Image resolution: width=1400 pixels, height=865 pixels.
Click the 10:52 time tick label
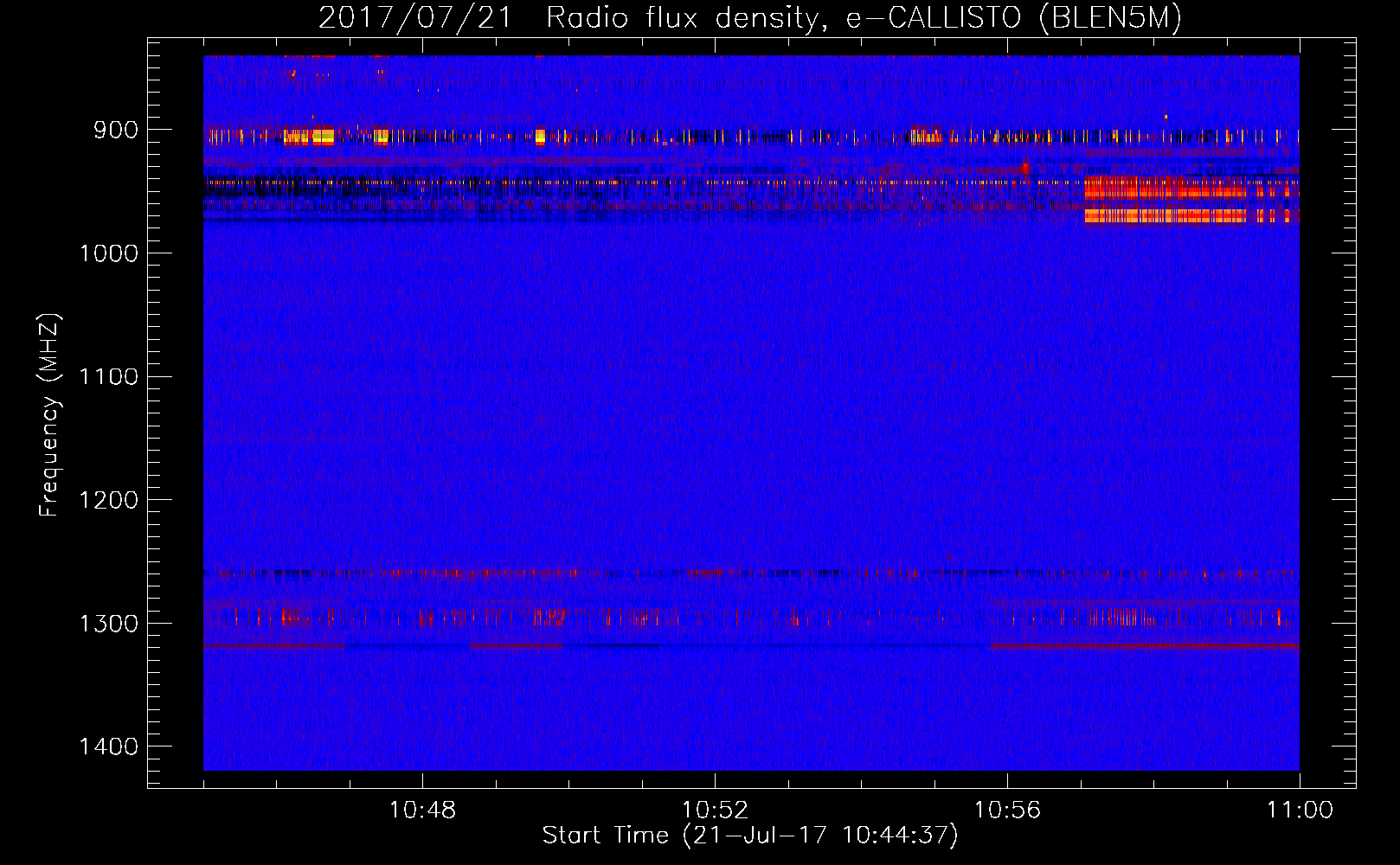pos(715,811)
